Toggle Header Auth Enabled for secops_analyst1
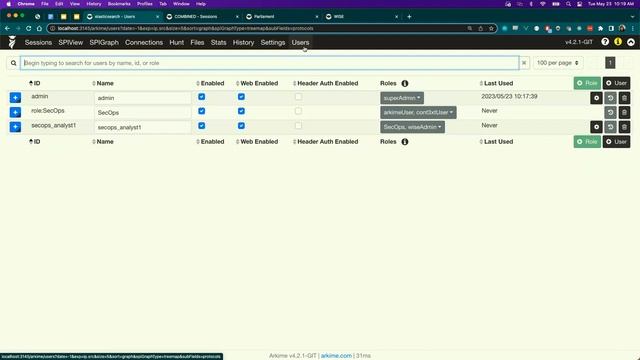 [x=298, y=126]
